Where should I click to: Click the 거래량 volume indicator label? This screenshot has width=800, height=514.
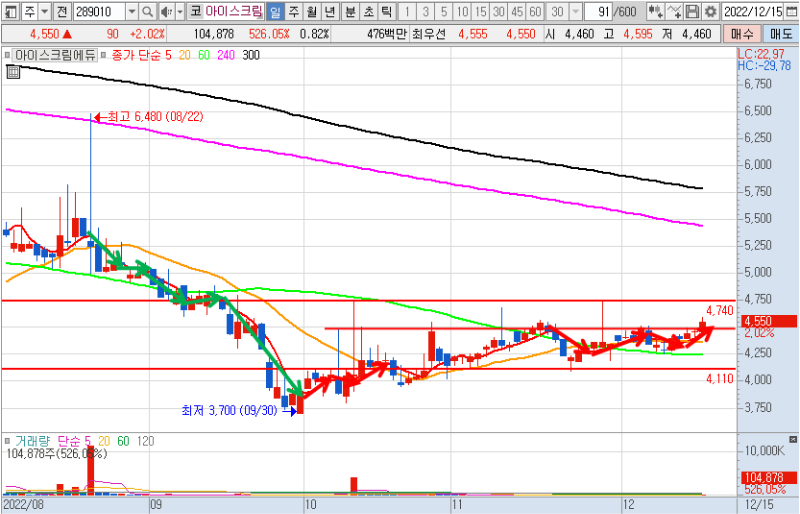pyautogui.click(x=33, y=440)
